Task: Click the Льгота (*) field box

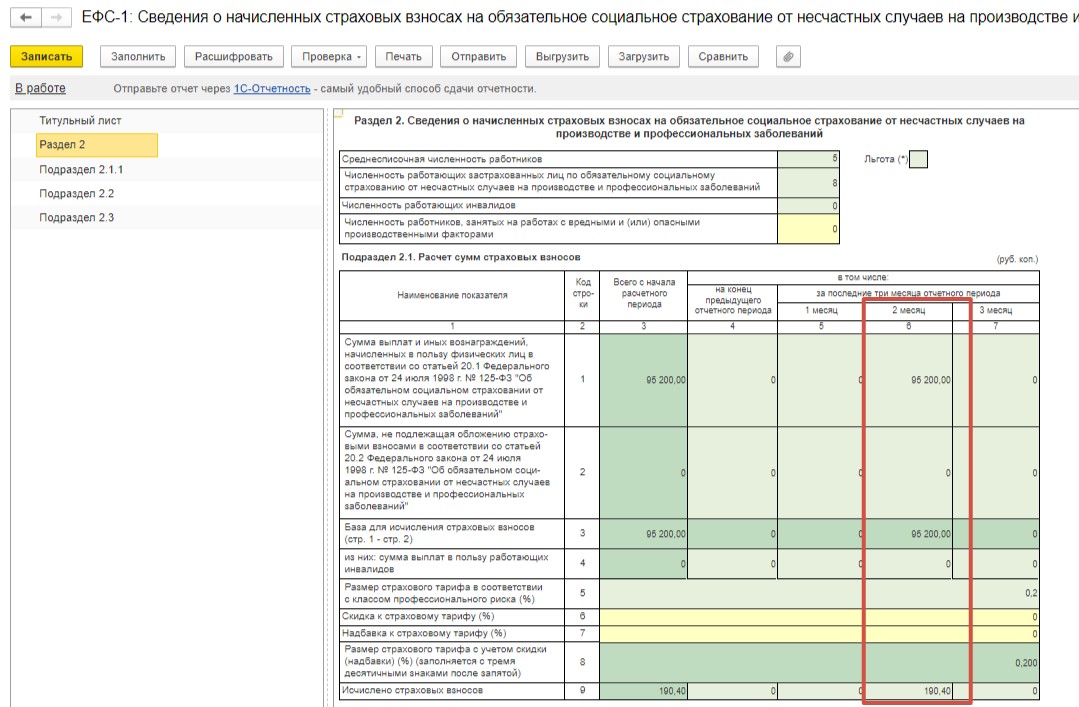Action: (x=918, y=159)
